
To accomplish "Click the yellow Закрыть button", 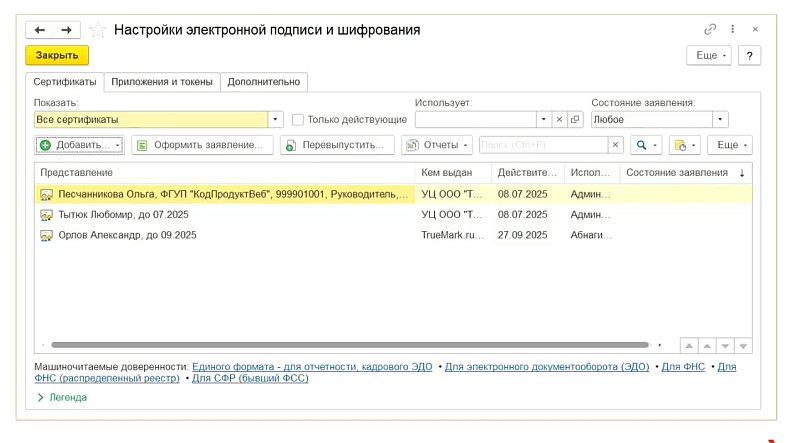I will [57, 56].
